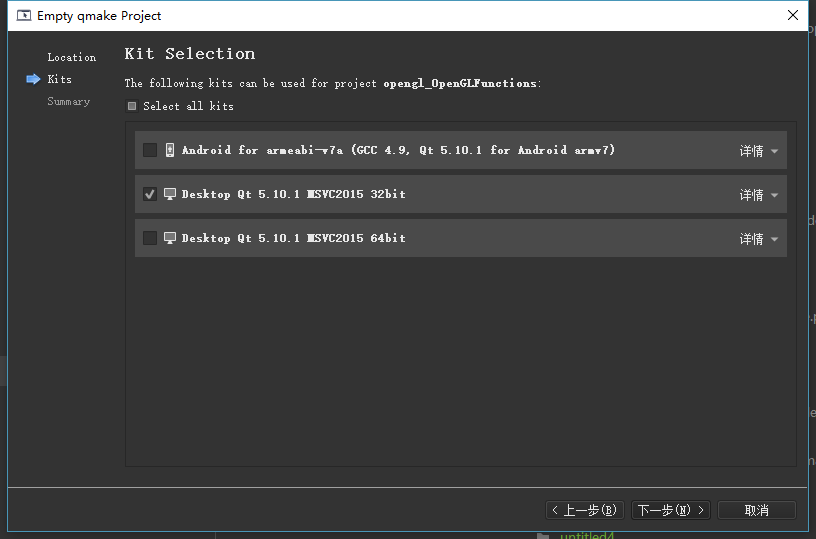Go back with the 上一步(B) button
The width and height of the screenshot is (816, 539).
(x=584, y=510)
